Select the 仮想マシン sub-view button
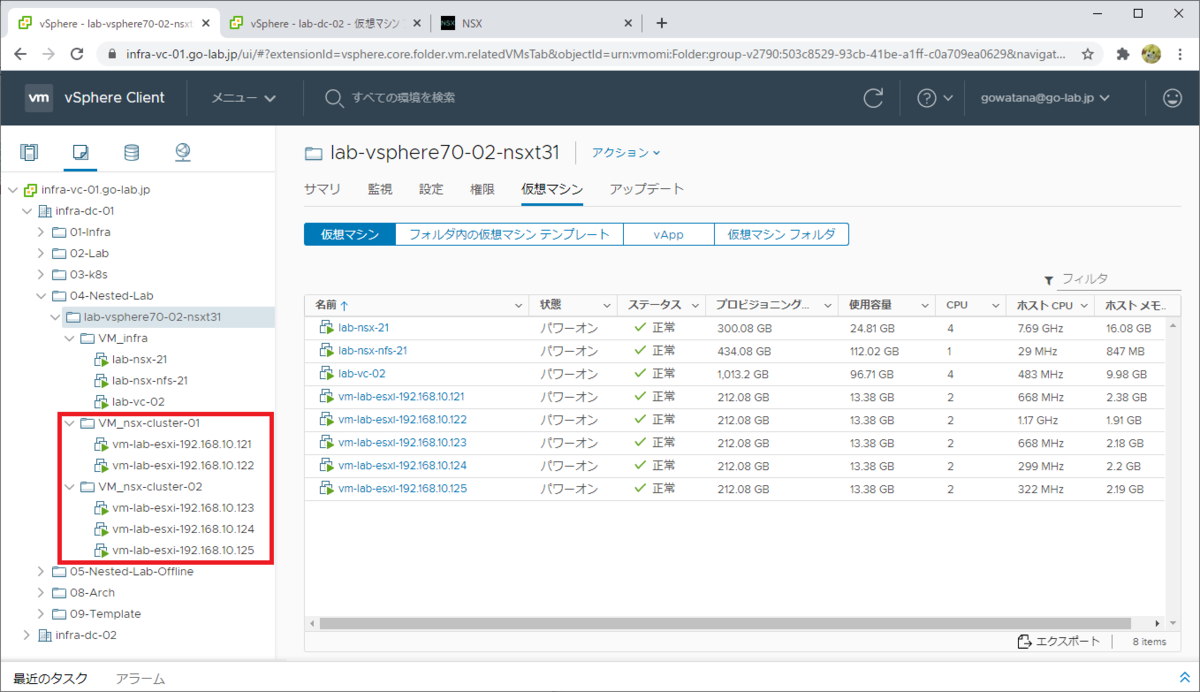1200x692 pixels. point(350,234)
